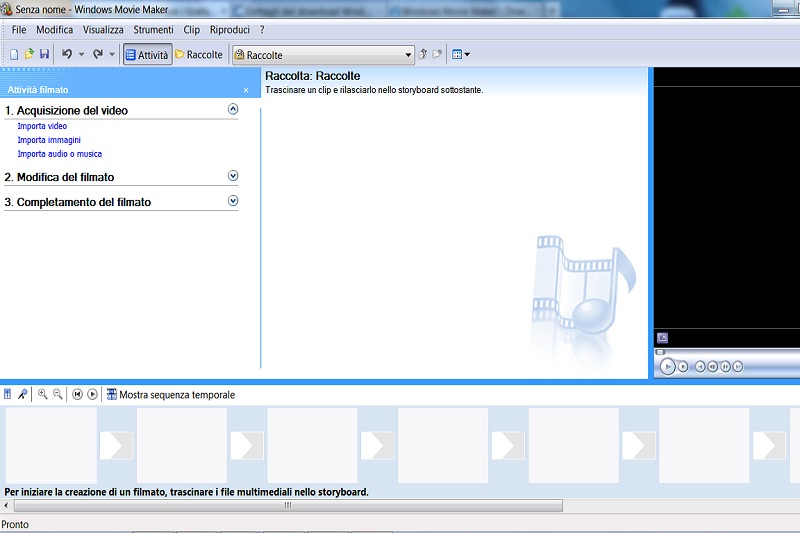
Task: Select the third empty storyboard cell
Action: (312, 445)
